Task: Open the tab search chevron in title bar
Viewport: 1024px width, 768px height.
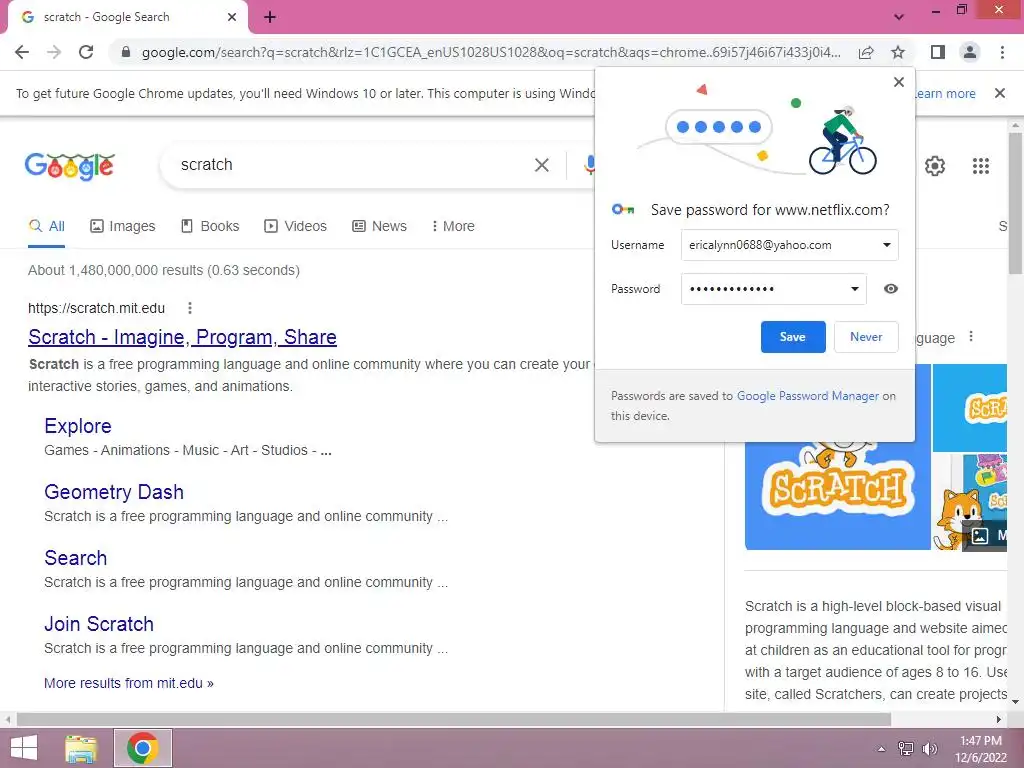Action: [899, 17]
